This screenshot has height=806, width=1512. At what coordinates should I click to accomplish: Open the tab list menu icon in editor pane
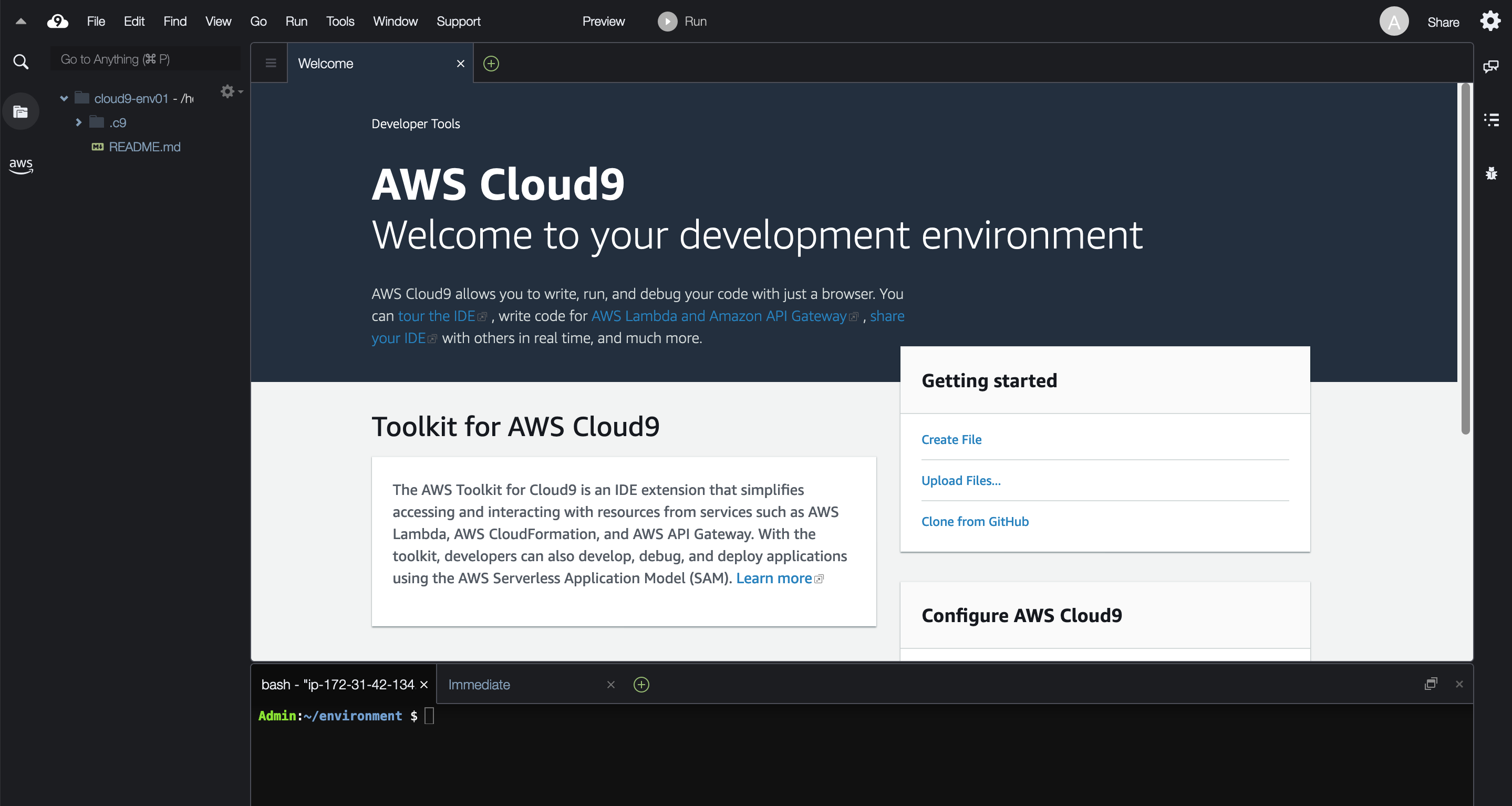coord(271,64)
